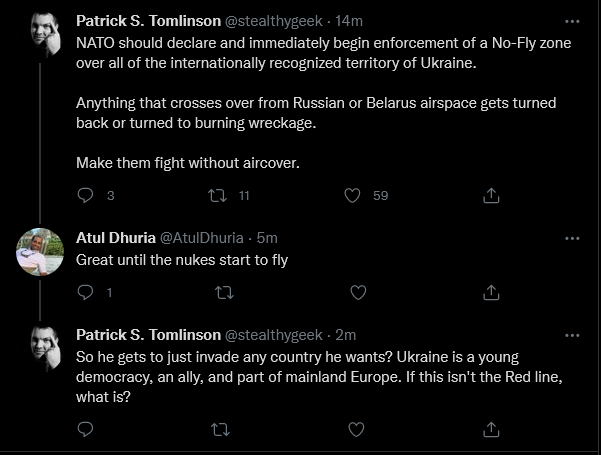The image size is (601, 455).
Task: Open Patrick S. Tomlinson's avatar on the last tweet
Action: 46,348
